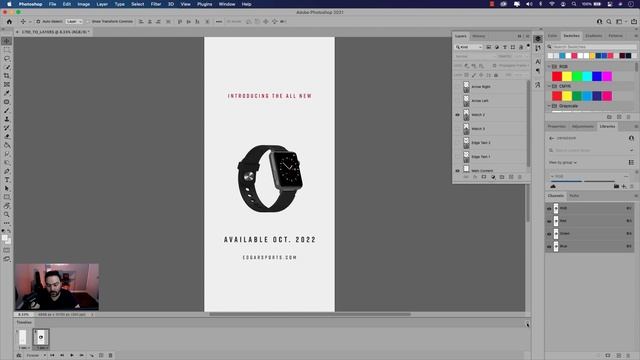
Task: Switch to the Paths tab
Action: pyautogui.click(x=574, y=196)
